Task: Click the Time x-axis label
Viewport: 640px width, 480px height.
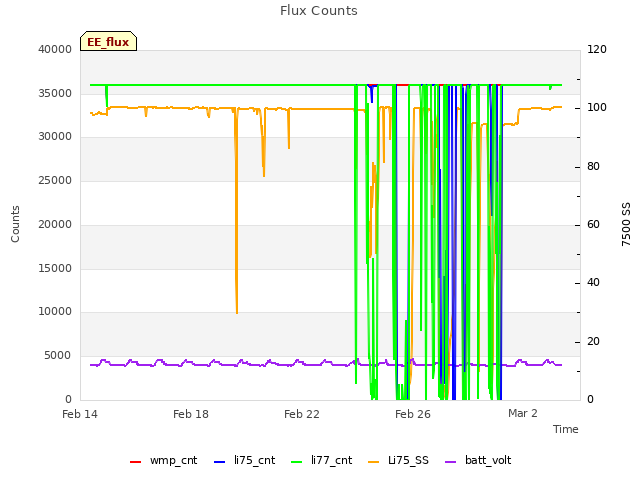Action: click(x=566, y=429)
